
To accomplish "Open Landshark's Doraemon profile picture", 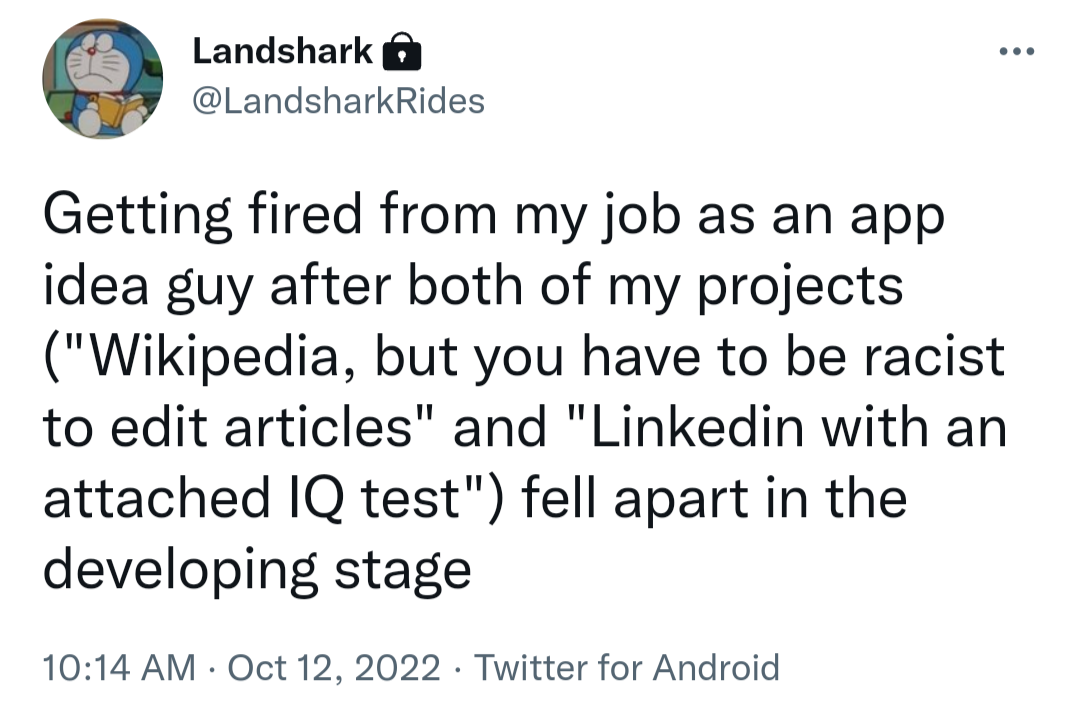I will coord(102,79).
